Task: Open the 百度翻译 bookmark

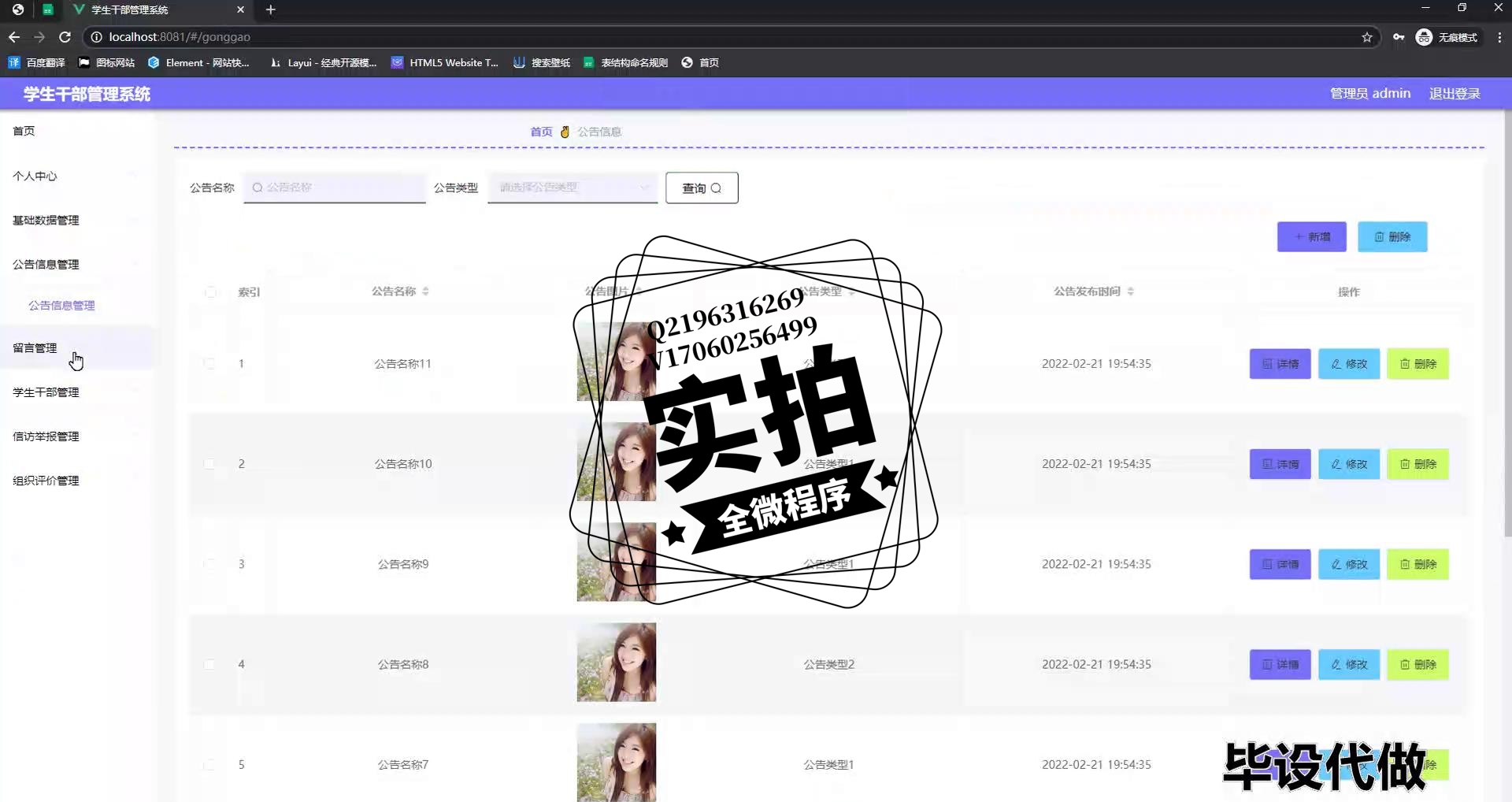Action: [x=36, y=62]
